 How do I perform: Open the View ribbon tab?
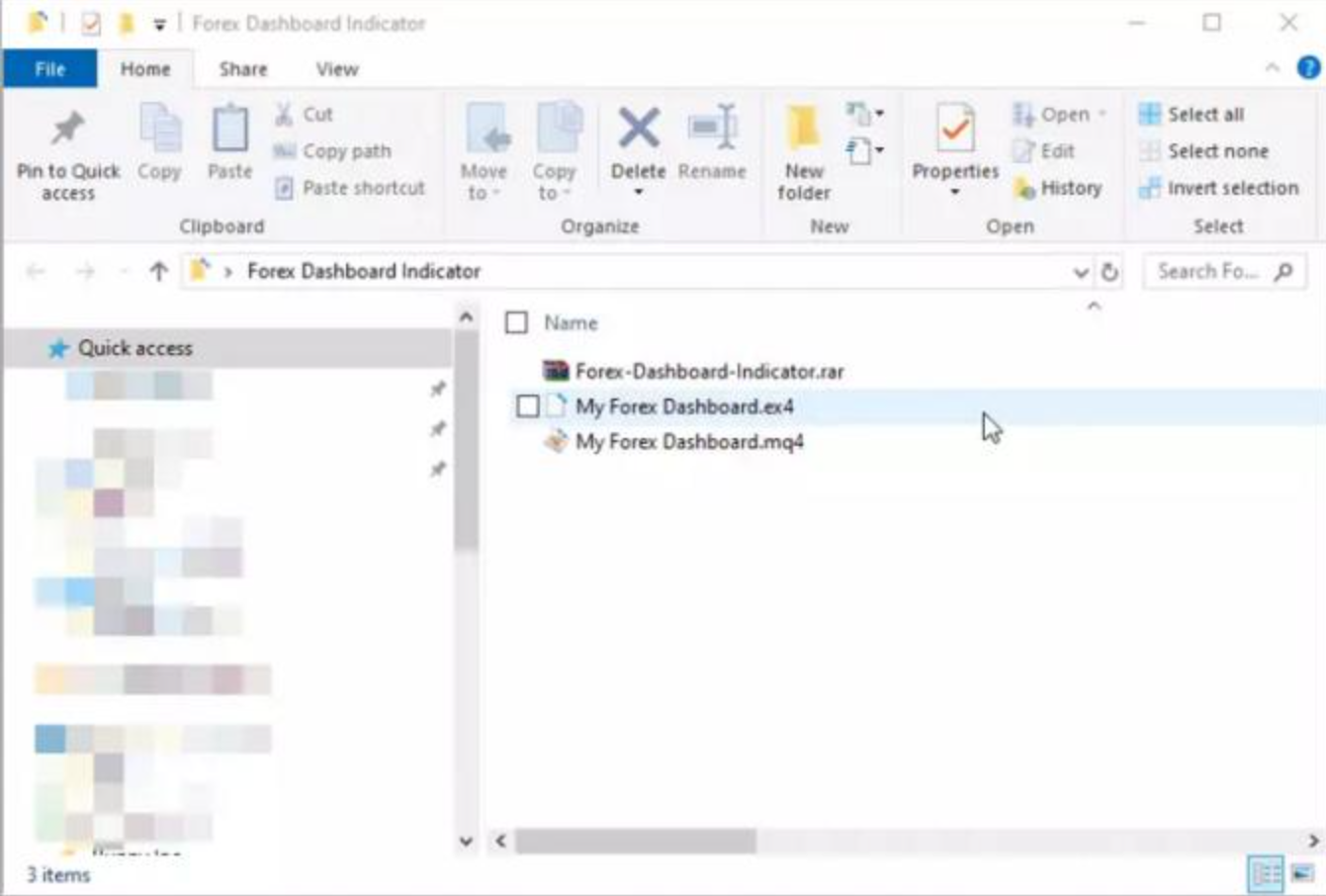(x=336, y=69)
